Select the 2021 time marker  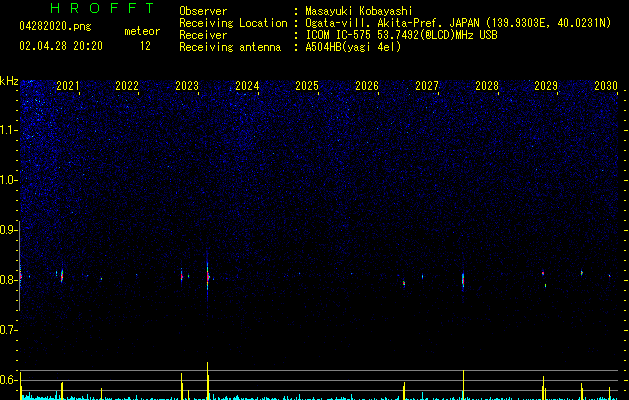pos(68,86)
